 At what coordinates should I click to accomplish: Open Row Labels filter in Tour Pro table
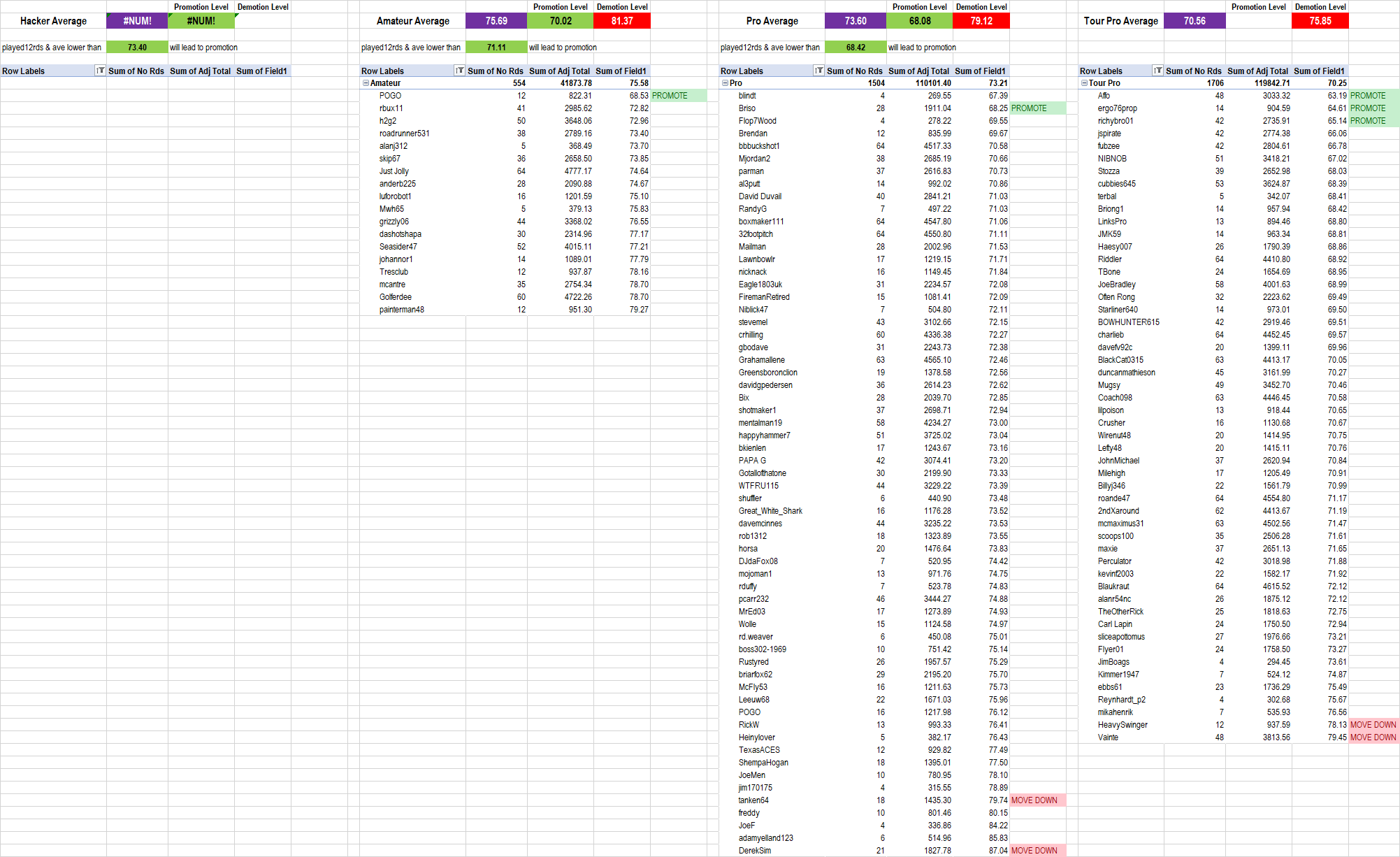tap(1158, 71)
